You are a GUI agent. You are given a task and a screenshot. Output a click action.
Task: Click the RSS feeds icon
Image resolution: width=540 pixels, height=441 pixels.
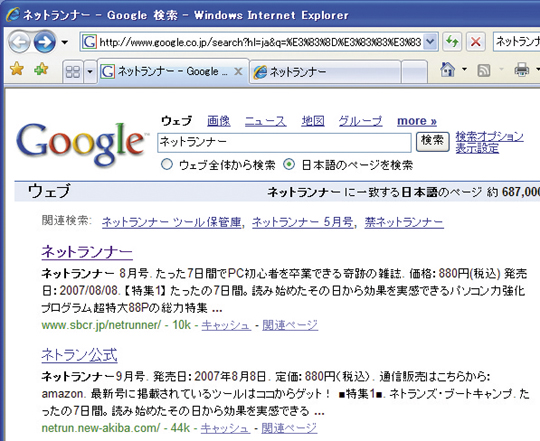[x=484, y=70]
